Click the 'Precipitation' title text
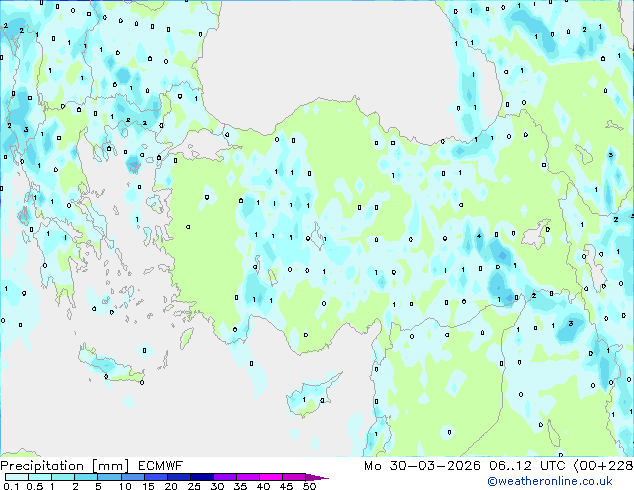Viewport: 634px width, 490px height. coord(42,466)
